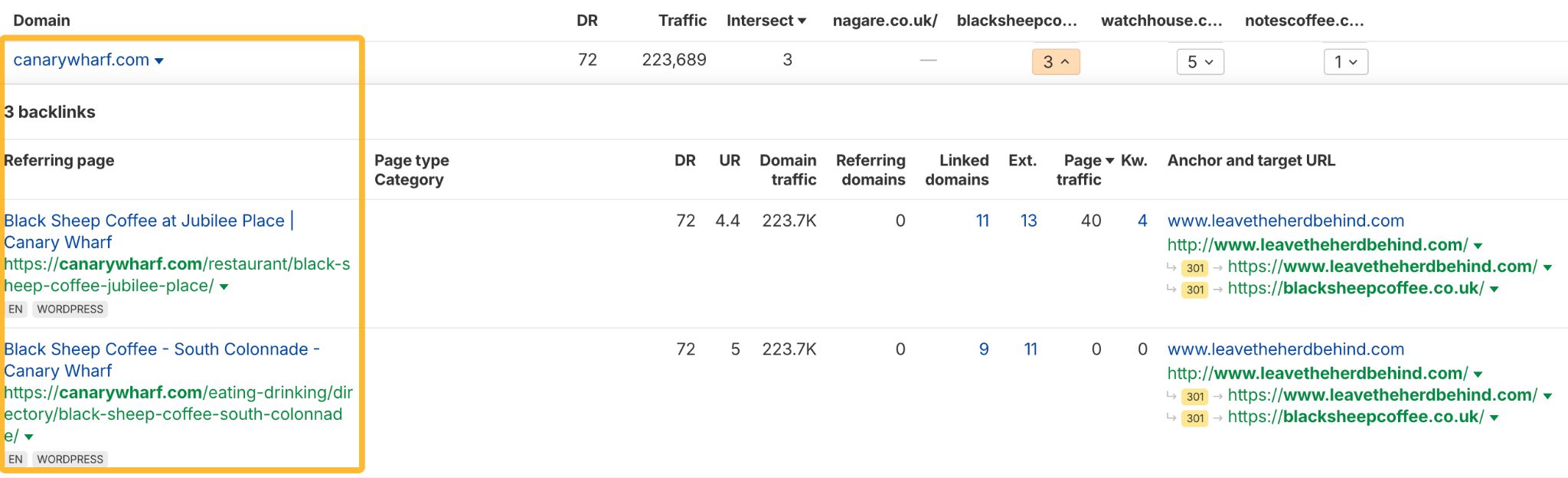Open caret next to first http leavetheherdbehind URL
Image resolution: width=1568 pixels, height=478 pixels.
point(1478,246)
